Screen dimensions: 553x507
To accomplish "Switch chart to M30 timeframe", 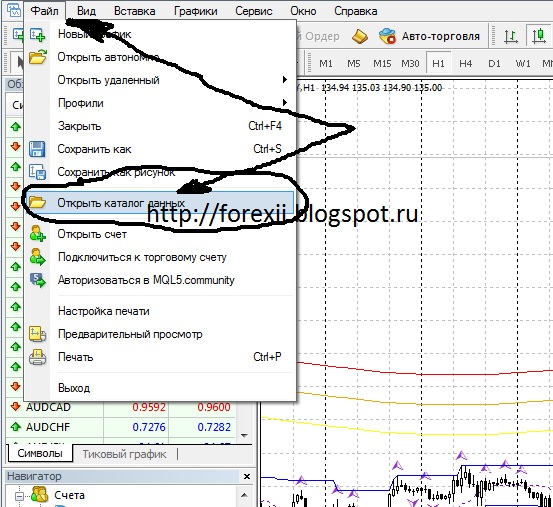I will 410,63.
